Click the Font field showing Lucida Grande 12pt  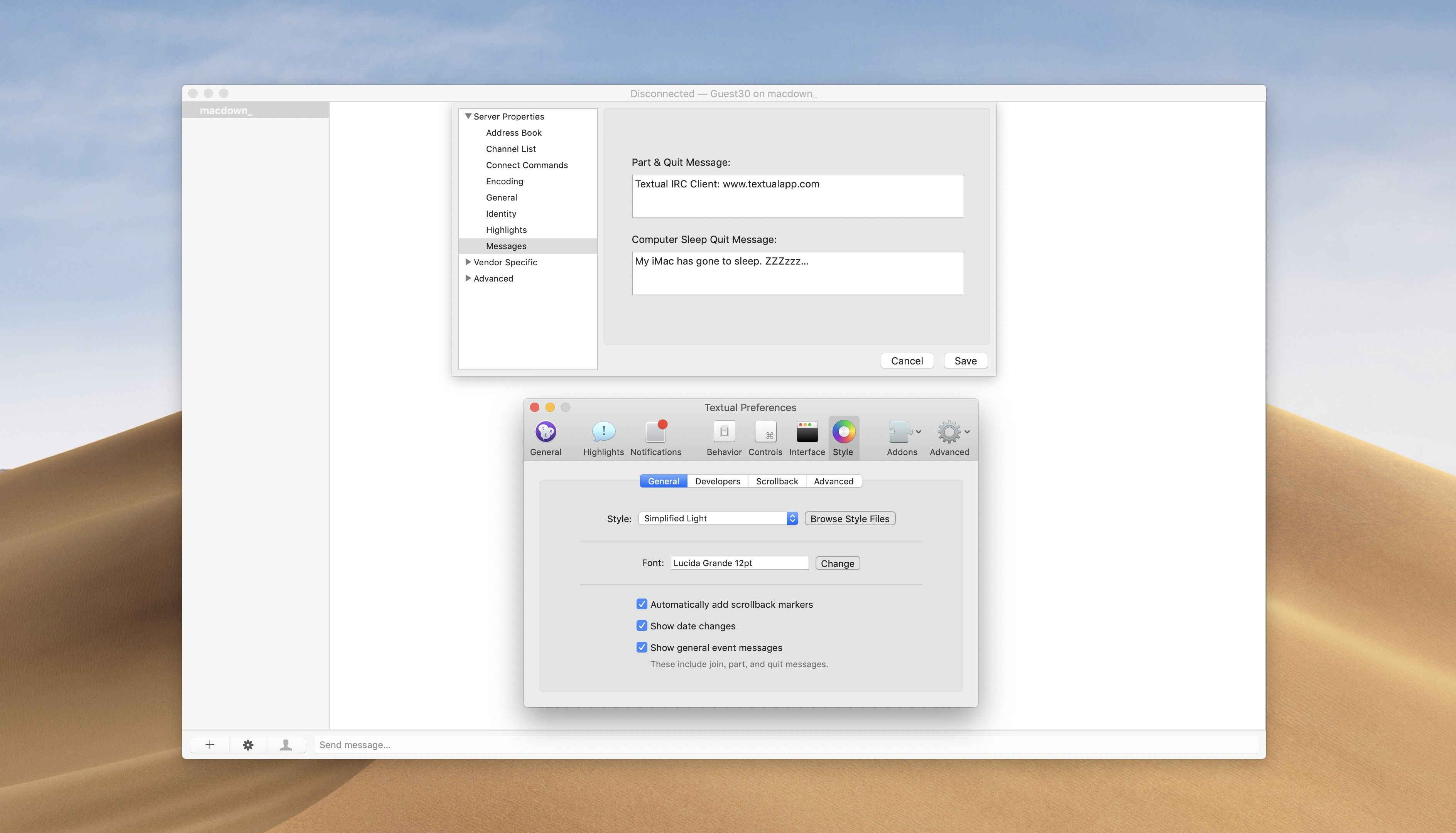pyautogui.click(x=740, y=563)
